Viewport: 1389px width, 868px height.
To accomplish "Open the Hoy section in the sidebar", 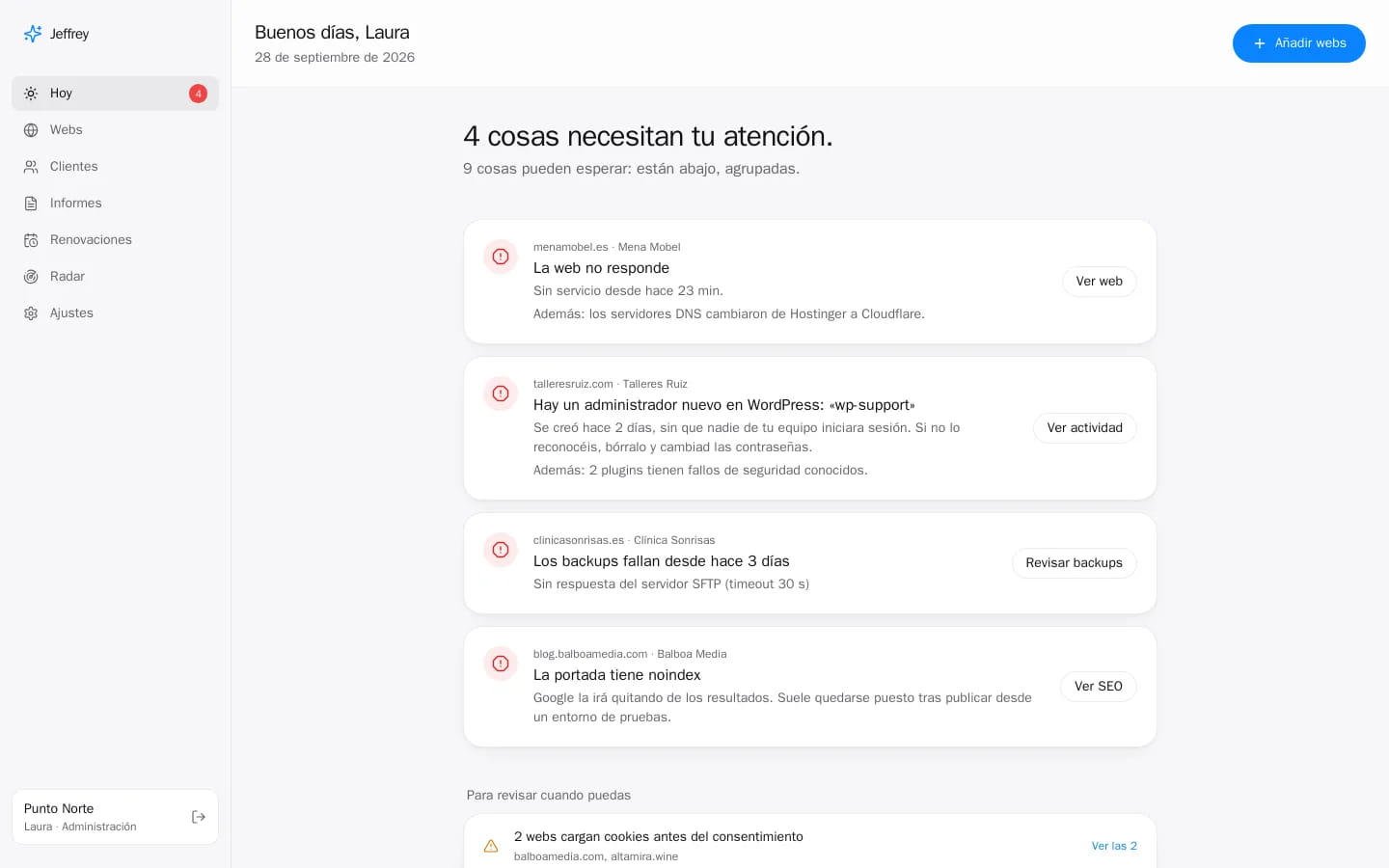I will [115, 94].
